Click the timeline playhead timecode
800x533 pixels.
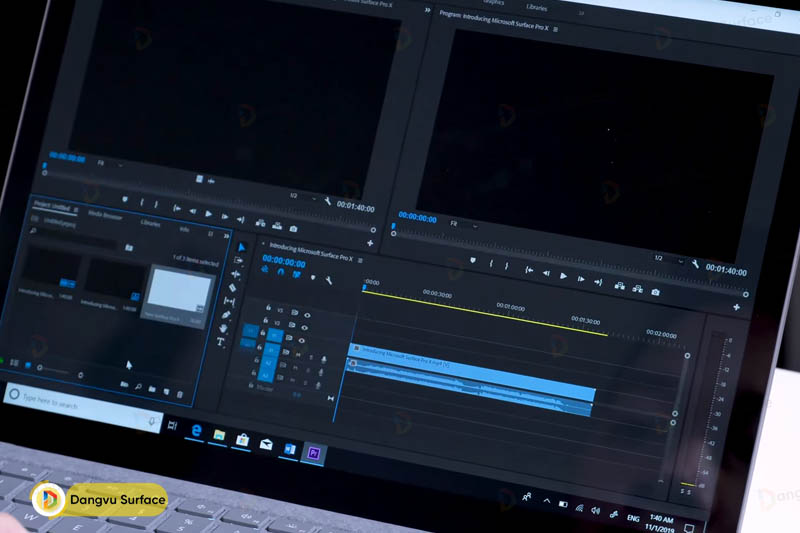(x=283, y=262)
